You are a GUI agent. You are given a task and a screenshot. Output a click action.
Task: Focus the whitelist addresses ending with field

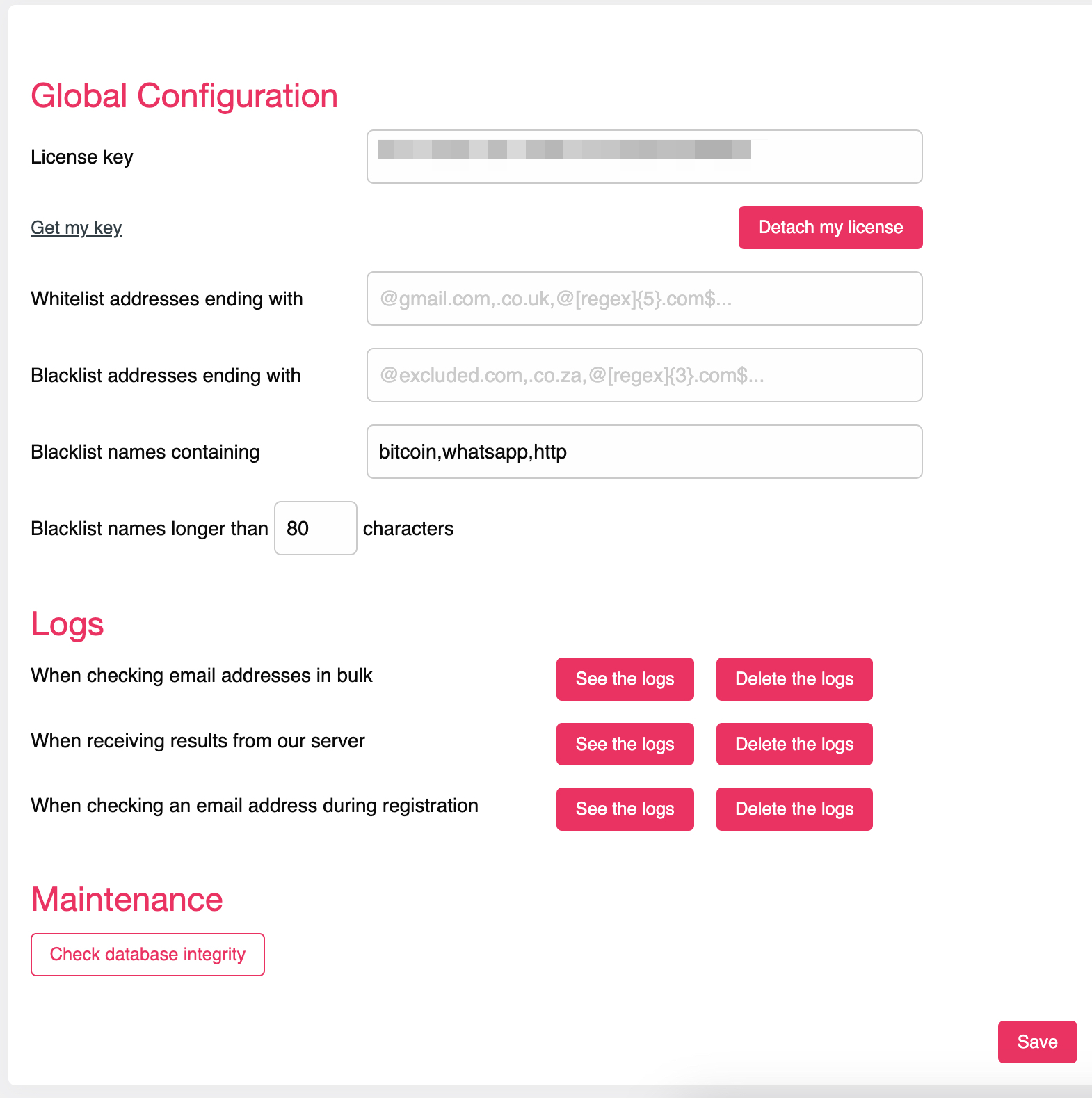(644, 299)
